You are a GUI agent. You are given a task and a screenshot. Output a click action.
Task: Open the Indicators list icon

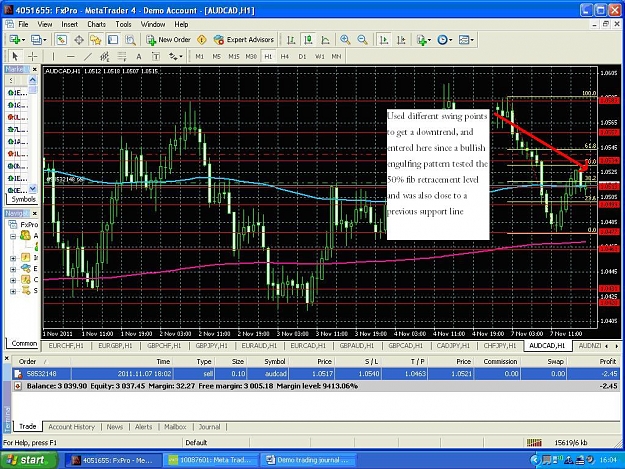[421, 40]
